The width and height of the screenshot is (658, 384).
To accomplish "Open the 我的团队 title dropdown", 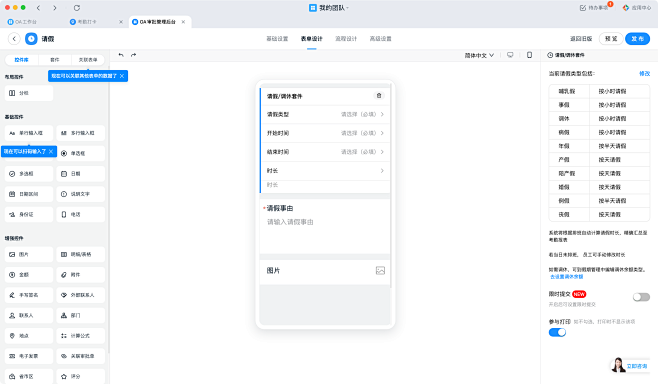I will 329,8.
